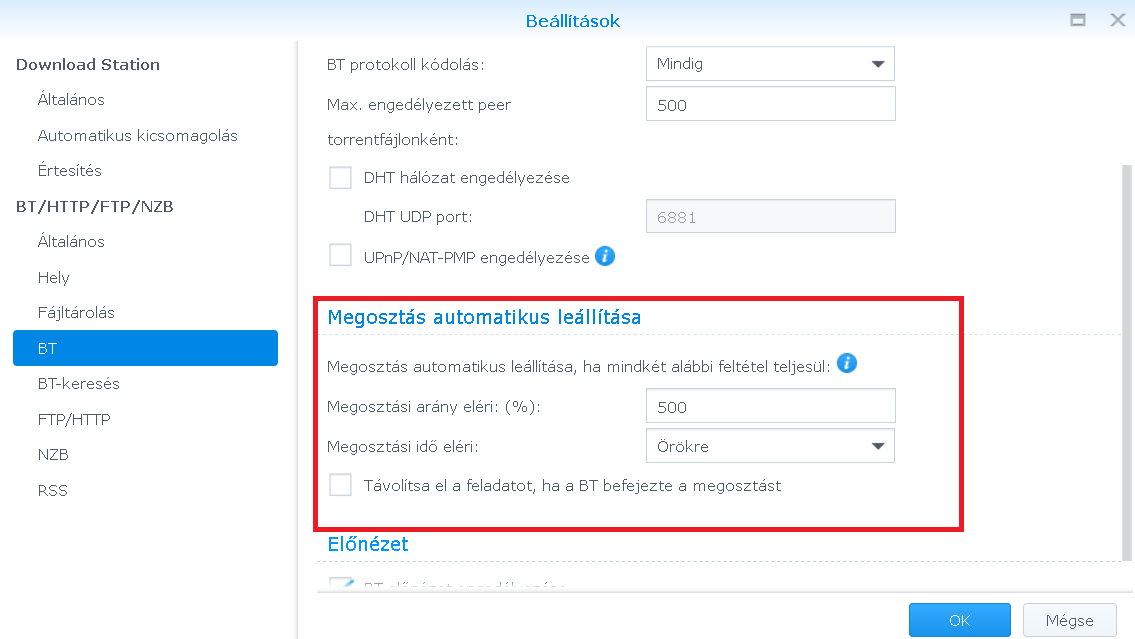Viewport: 1135px width, 639px height.
Task: Click Max. engedélyezett peer input field
Action: tap(770, 104)
